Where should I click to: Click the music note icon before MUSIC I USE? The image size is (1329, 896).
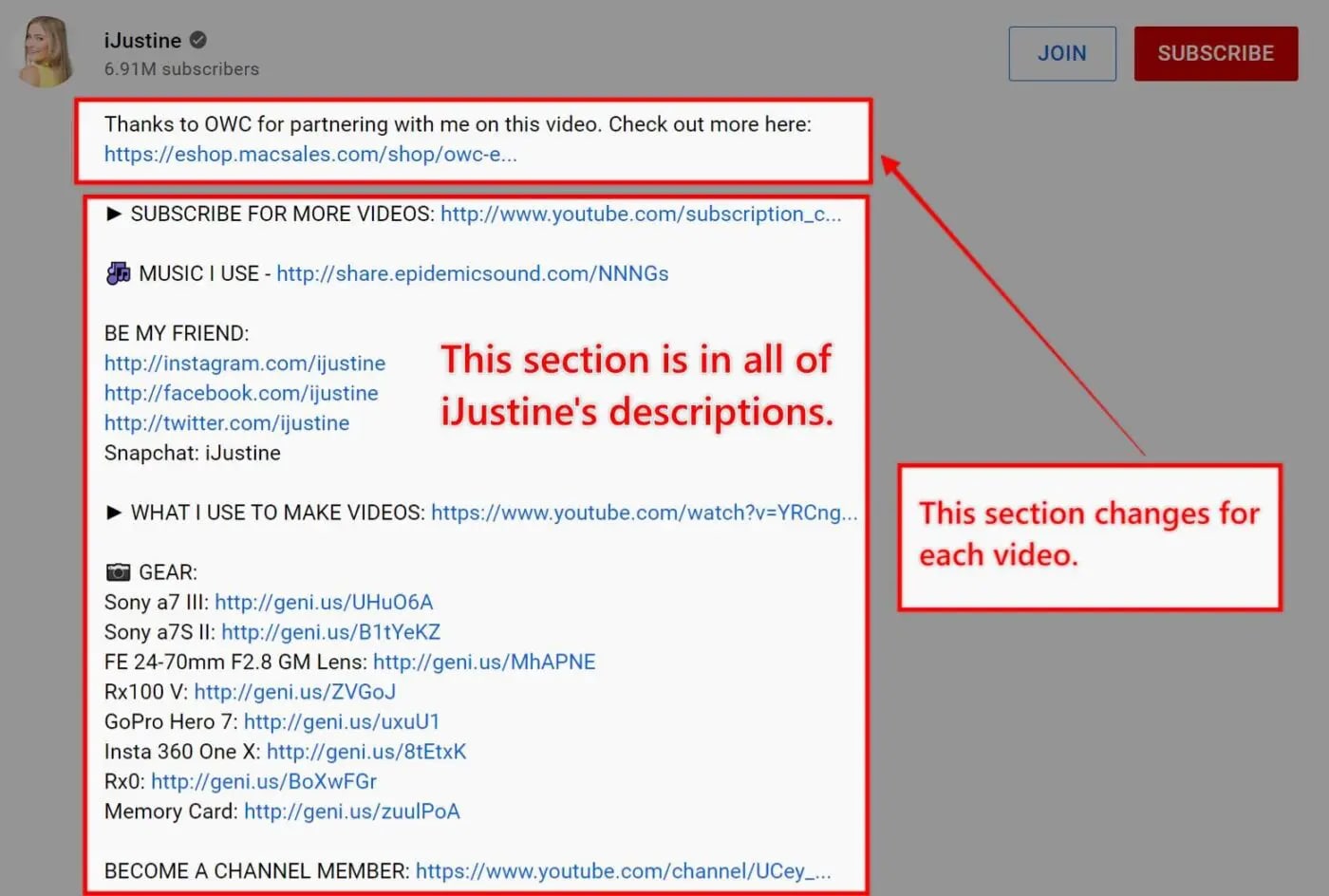point(117,272)
